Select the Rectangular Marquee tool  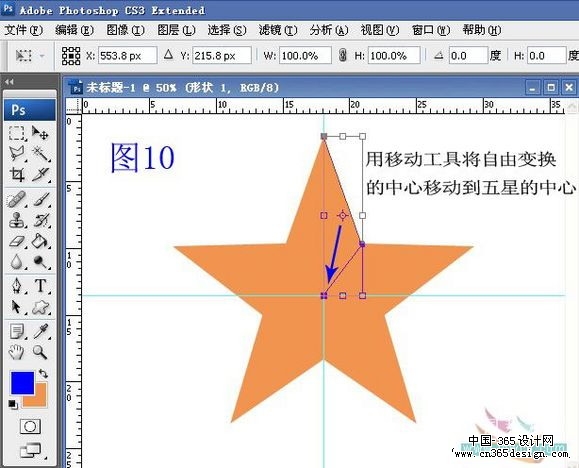[x=17, y=133]
